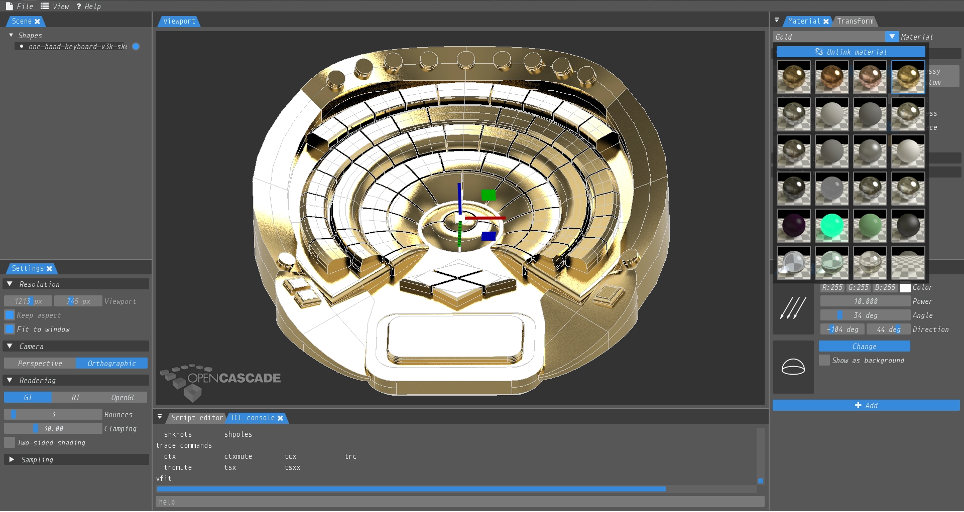Click the directional light source icon
Image resolution: width=964 pixels, height=512 pixels.
click(x=793, y=308)
